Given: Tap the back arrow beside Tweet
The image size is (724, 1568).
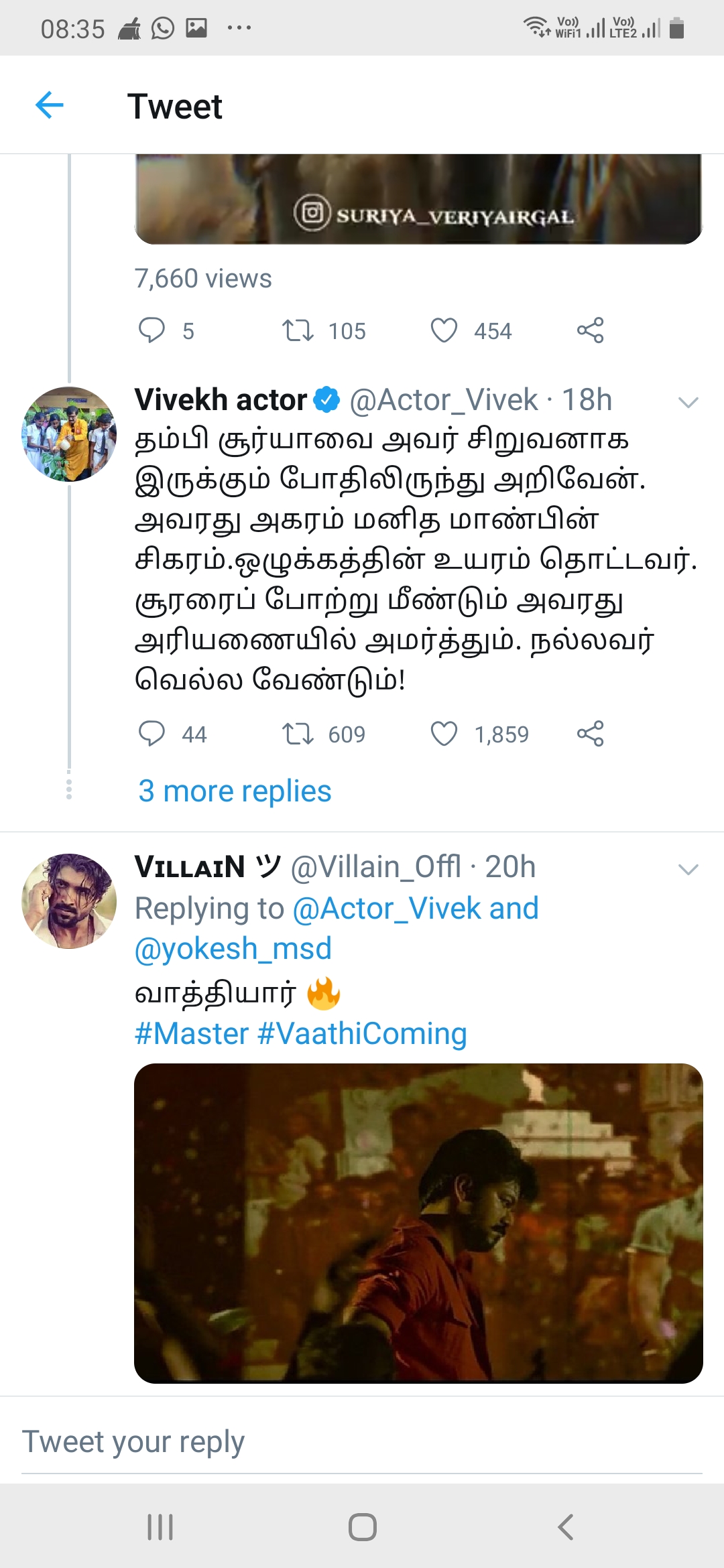Looking at the screenshot, I should [x=49, y=105].
